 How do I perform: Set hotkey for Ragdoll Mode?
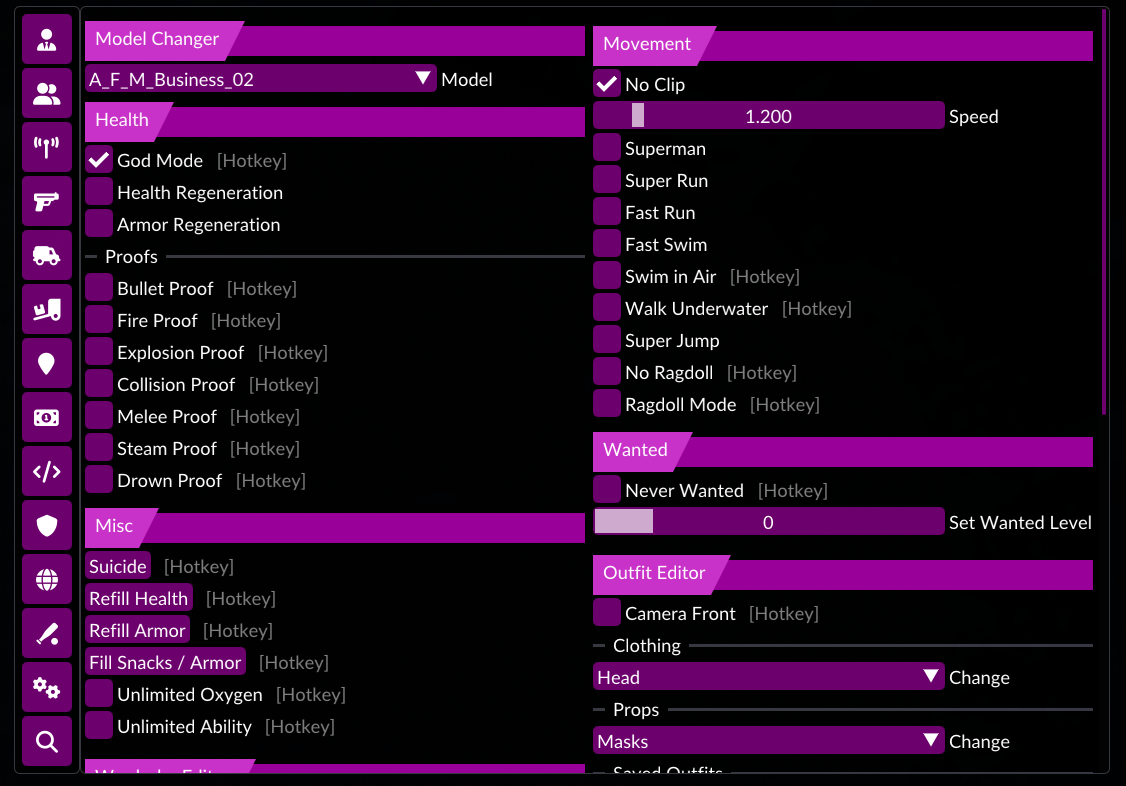click(x=785, y=404)
